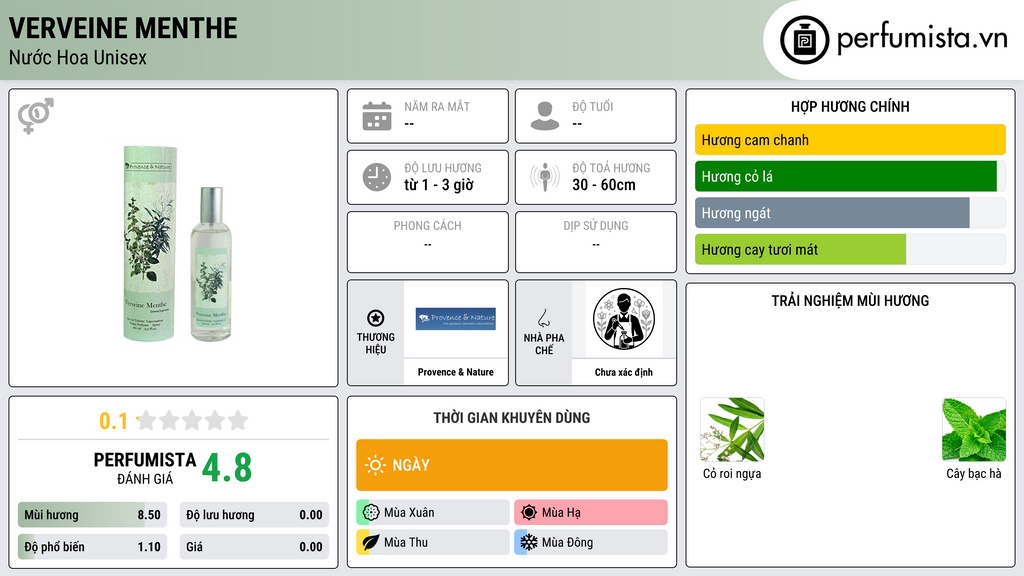Click the Năm ra mắt label
Image resolution: width=1024 pixels, height=576 pixels.
coord(437,106)
